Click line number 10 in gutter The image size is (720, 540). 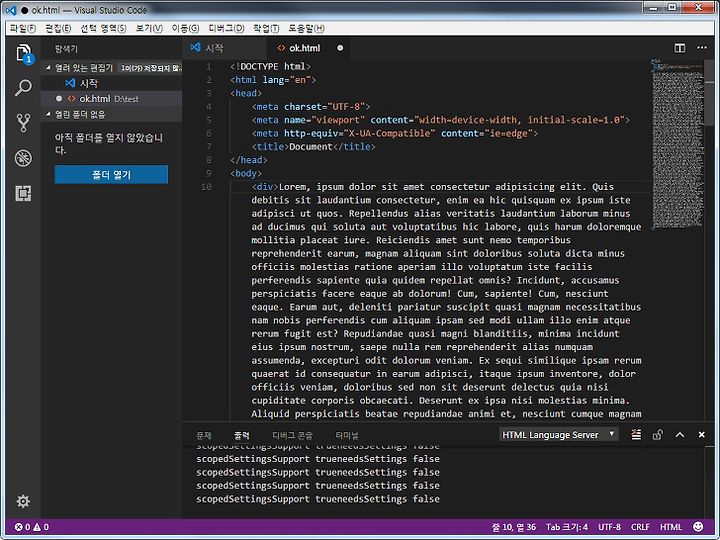[x=206, y=187]
